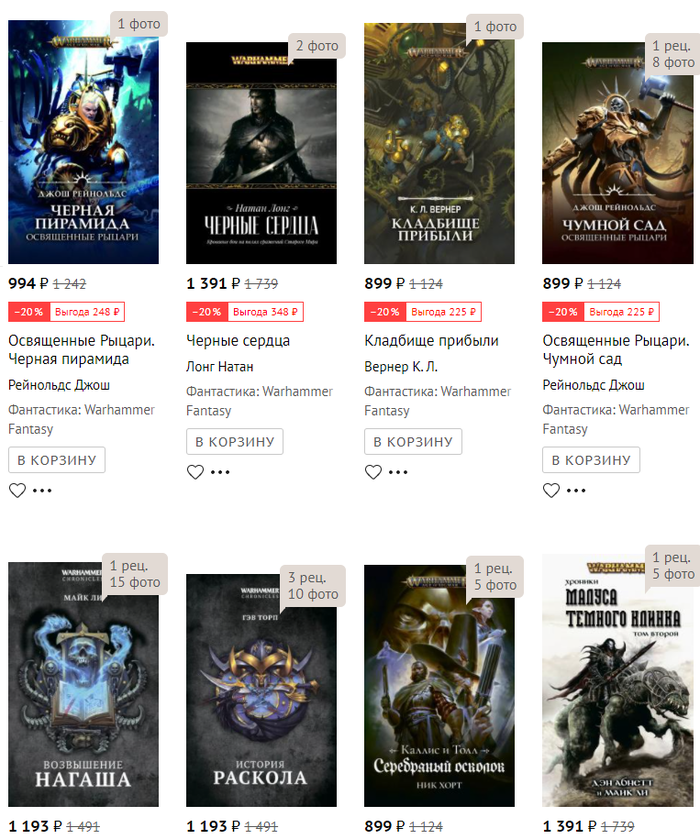Click heart icon under Черные сердца
This screenshot has width=700, height=839.
pyautogui.click(x=195, y=472)
